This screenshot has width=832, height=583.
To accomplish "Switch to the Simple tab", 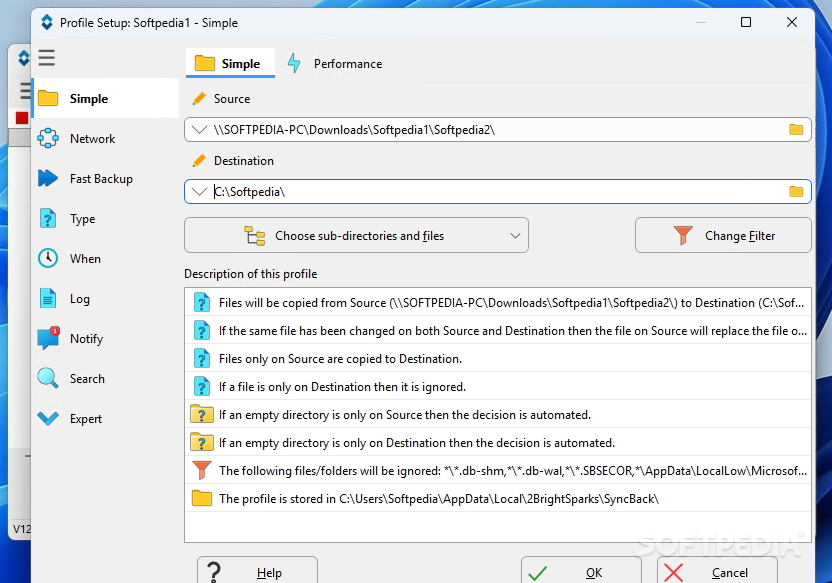I will click(230, 64).
